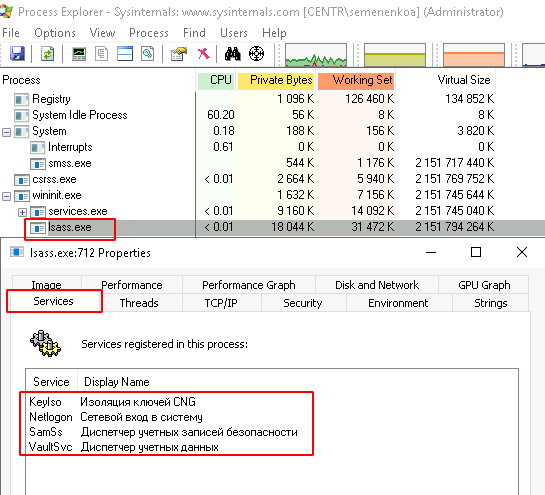
Task: Switch to the Threads tab
Action: coord(139,303)
